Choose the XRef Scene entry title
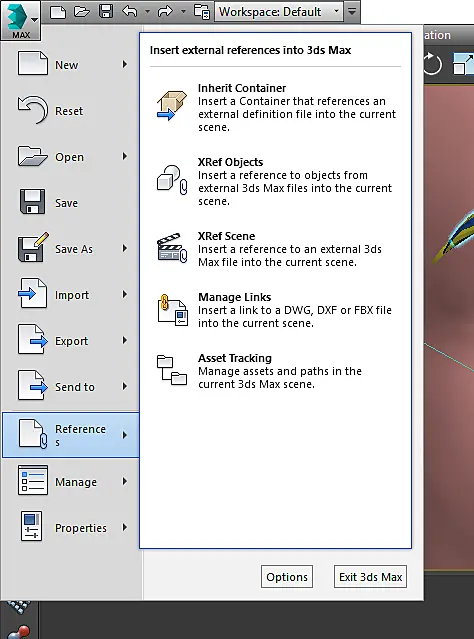The height and width of the screenshot is (639, 474). (x=226, y=236)
